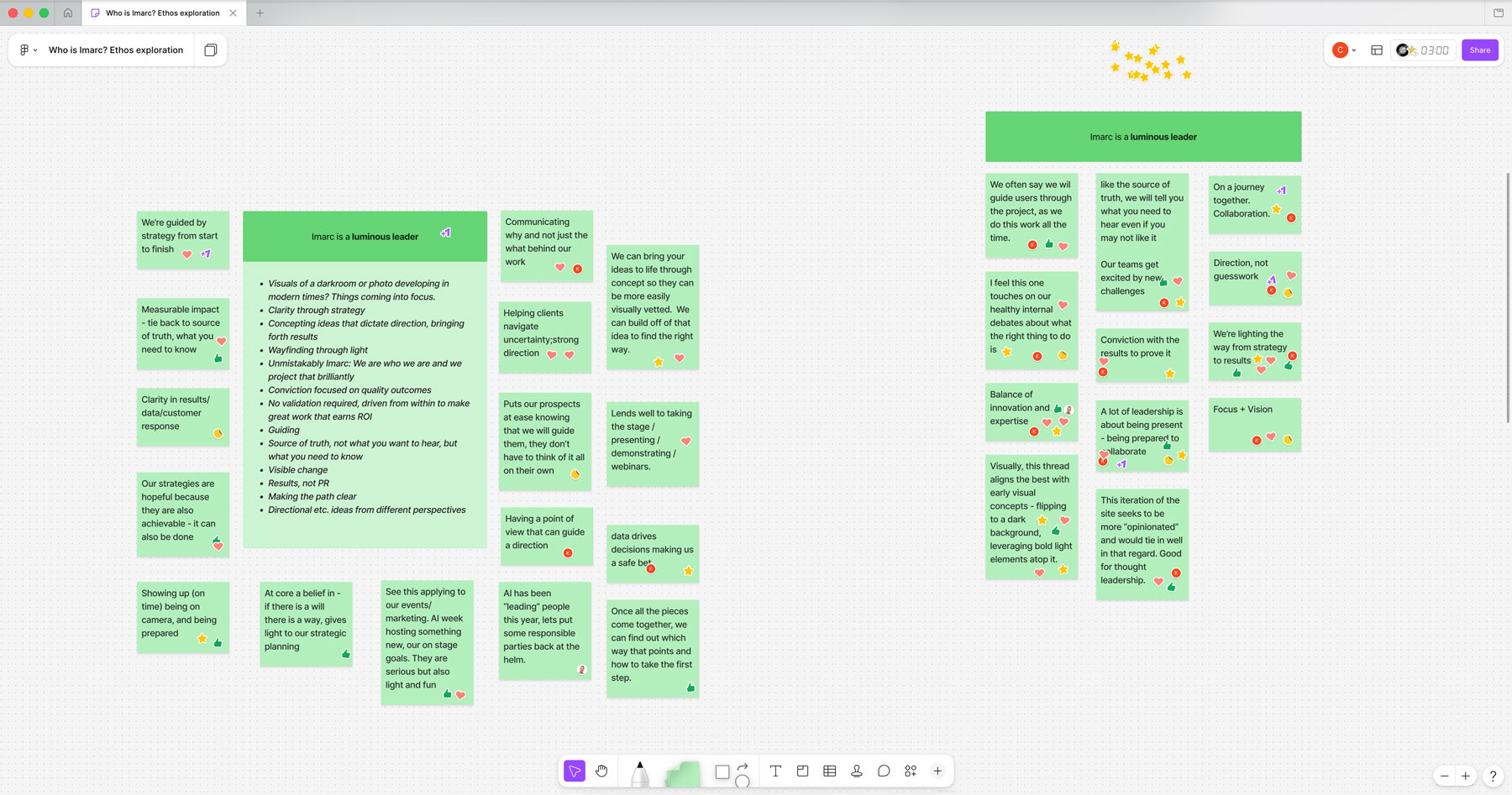
Task: Select 'Clarity in results/data' sticky
Action: 183,416
